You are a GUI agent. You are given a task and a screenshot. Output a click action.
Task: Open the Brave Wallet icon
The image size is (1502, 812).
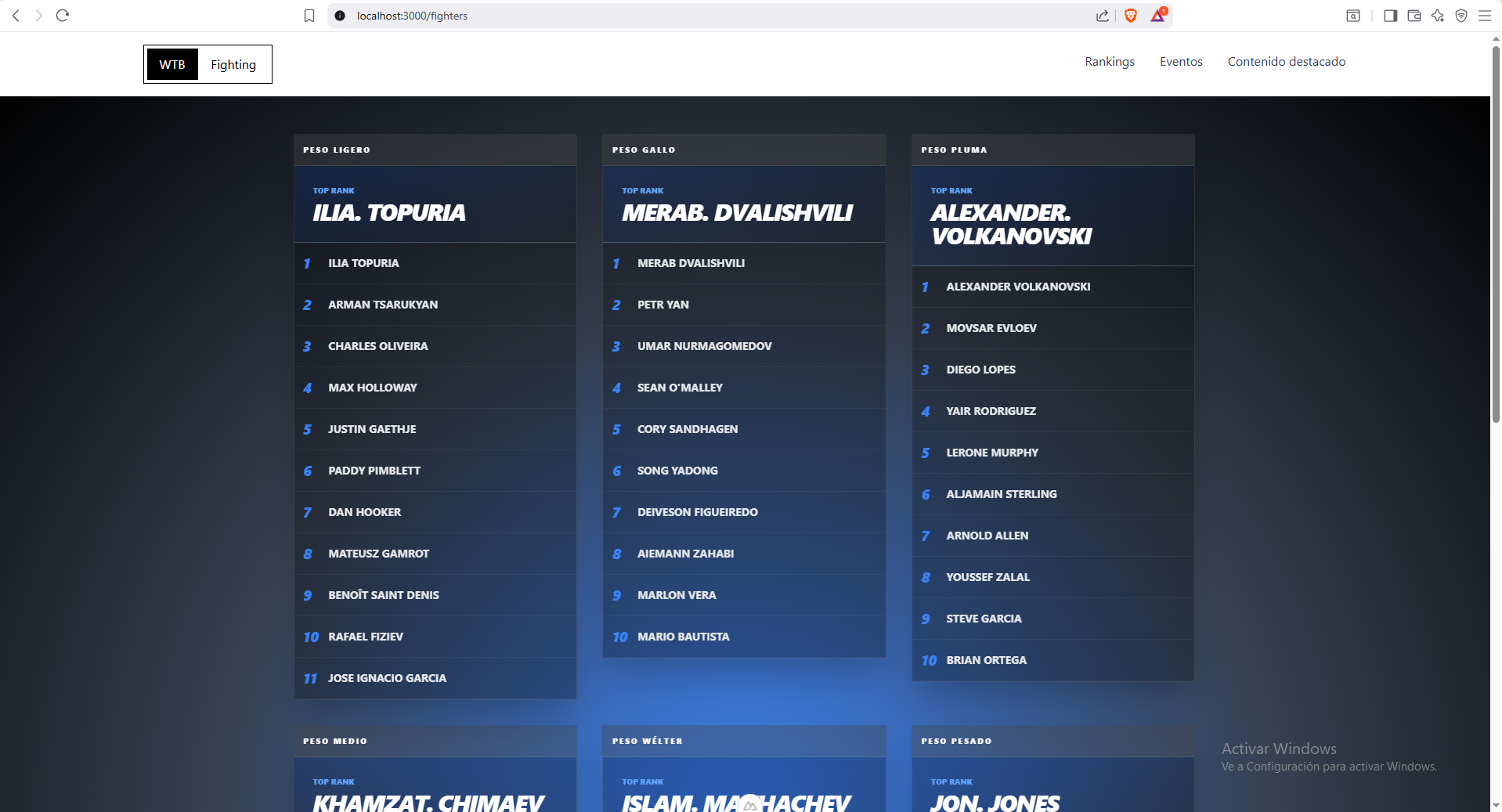[x=1414, y=16]
